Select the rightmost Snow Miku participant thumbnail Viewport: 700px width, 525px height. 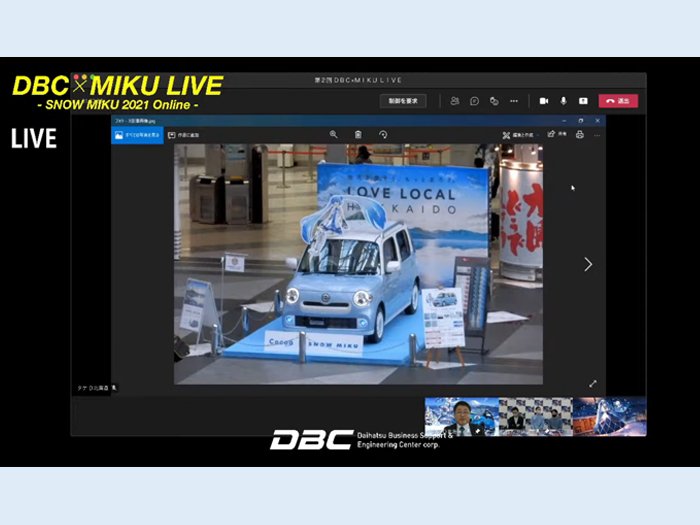pos(609,417)
